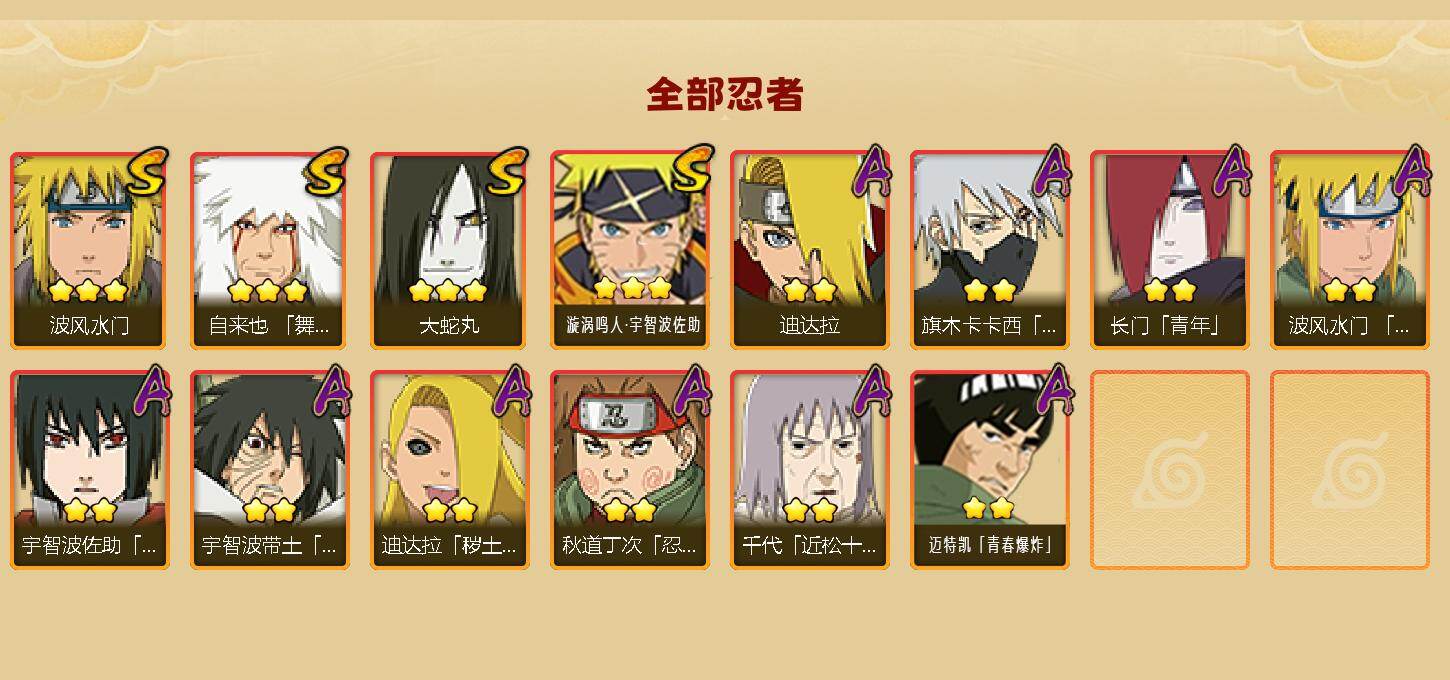The height and width of the screenshot is (680, 1450).
Task: Click the star rating on 自来也 card
Action: click(267, 291)
